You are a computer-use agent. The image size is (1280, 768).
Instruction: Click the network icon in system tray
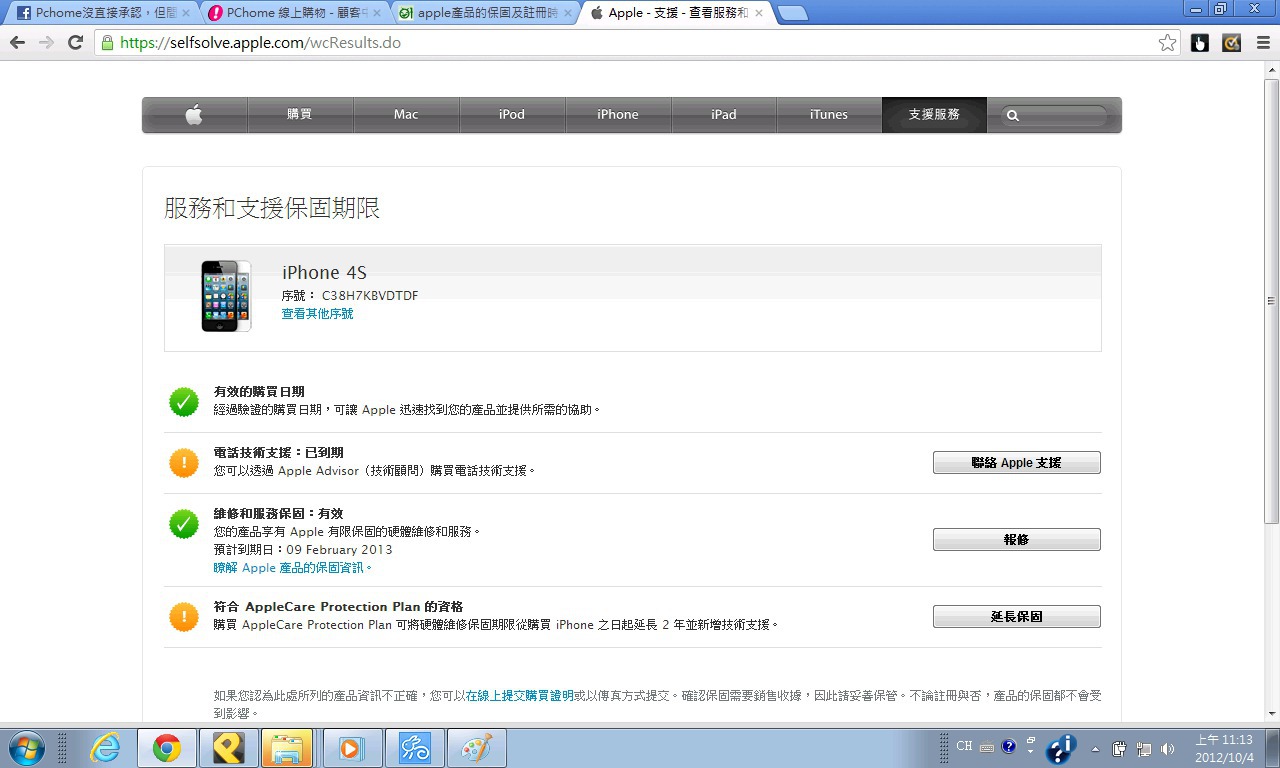[x=1143, y=748]
